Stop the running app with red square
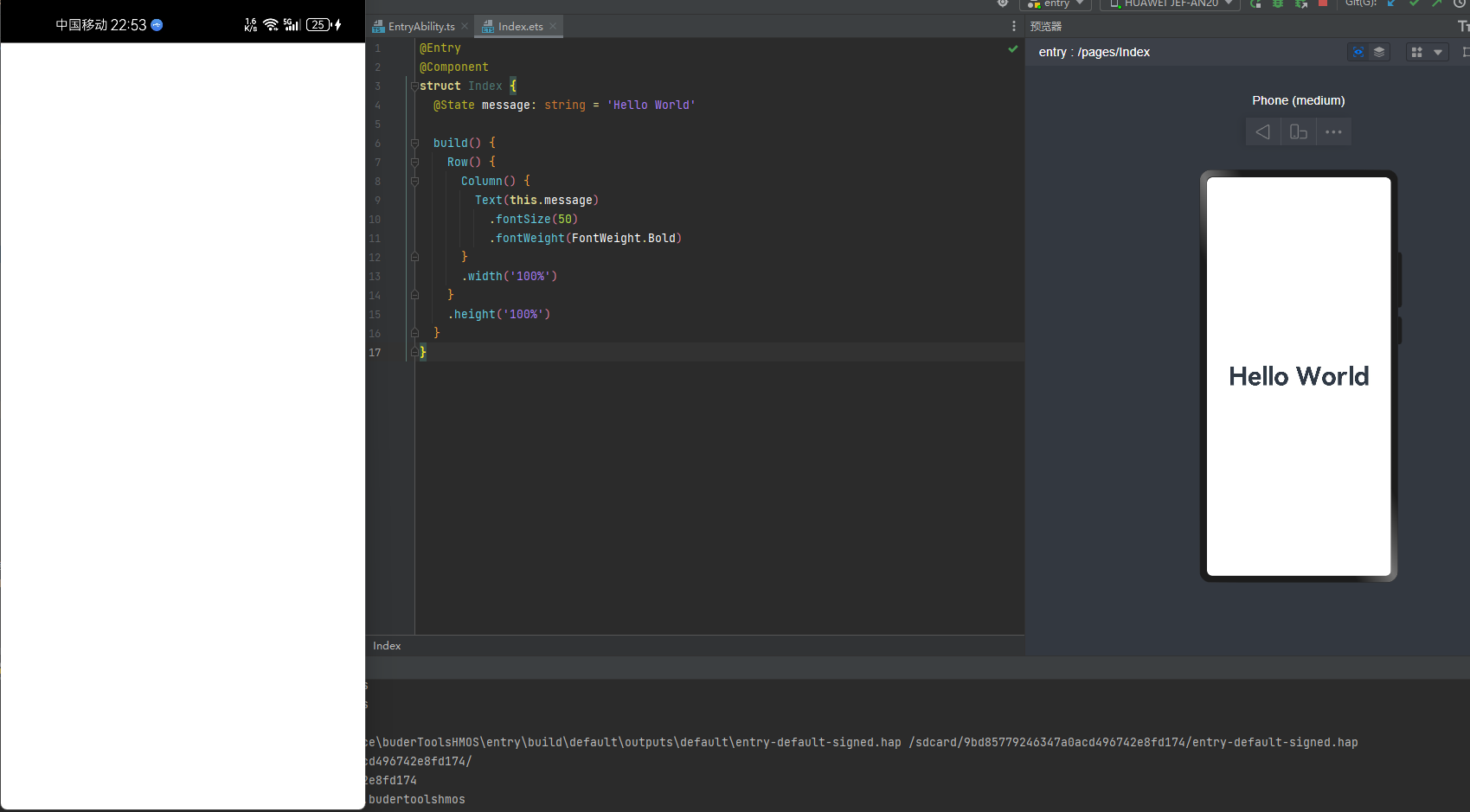 click(1322, 3)
